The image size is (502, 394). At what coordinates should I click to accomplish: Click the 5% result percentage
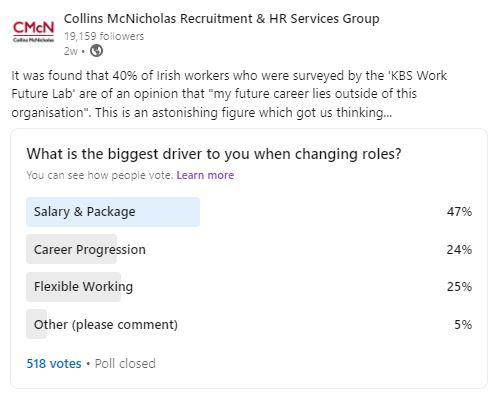(463, 325)
